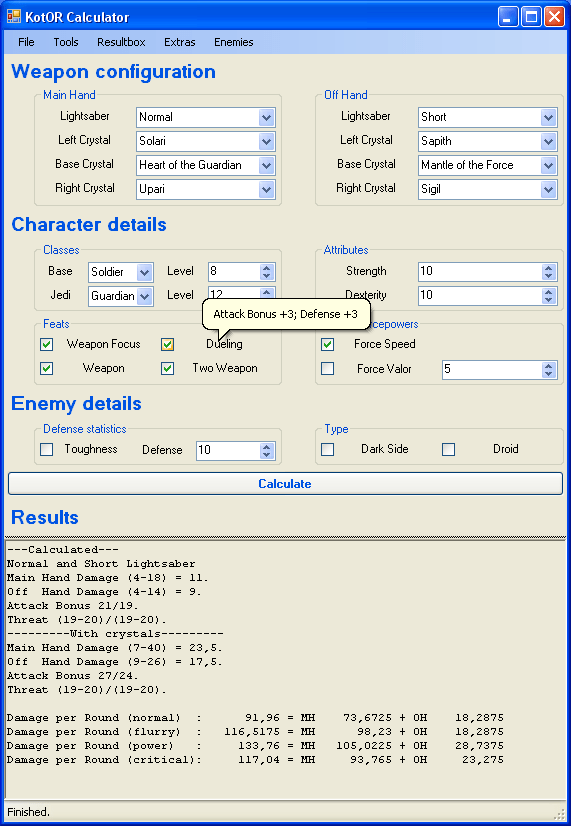
Task: Click the Jedi Level input field
Action: click(x=234, y=293)
